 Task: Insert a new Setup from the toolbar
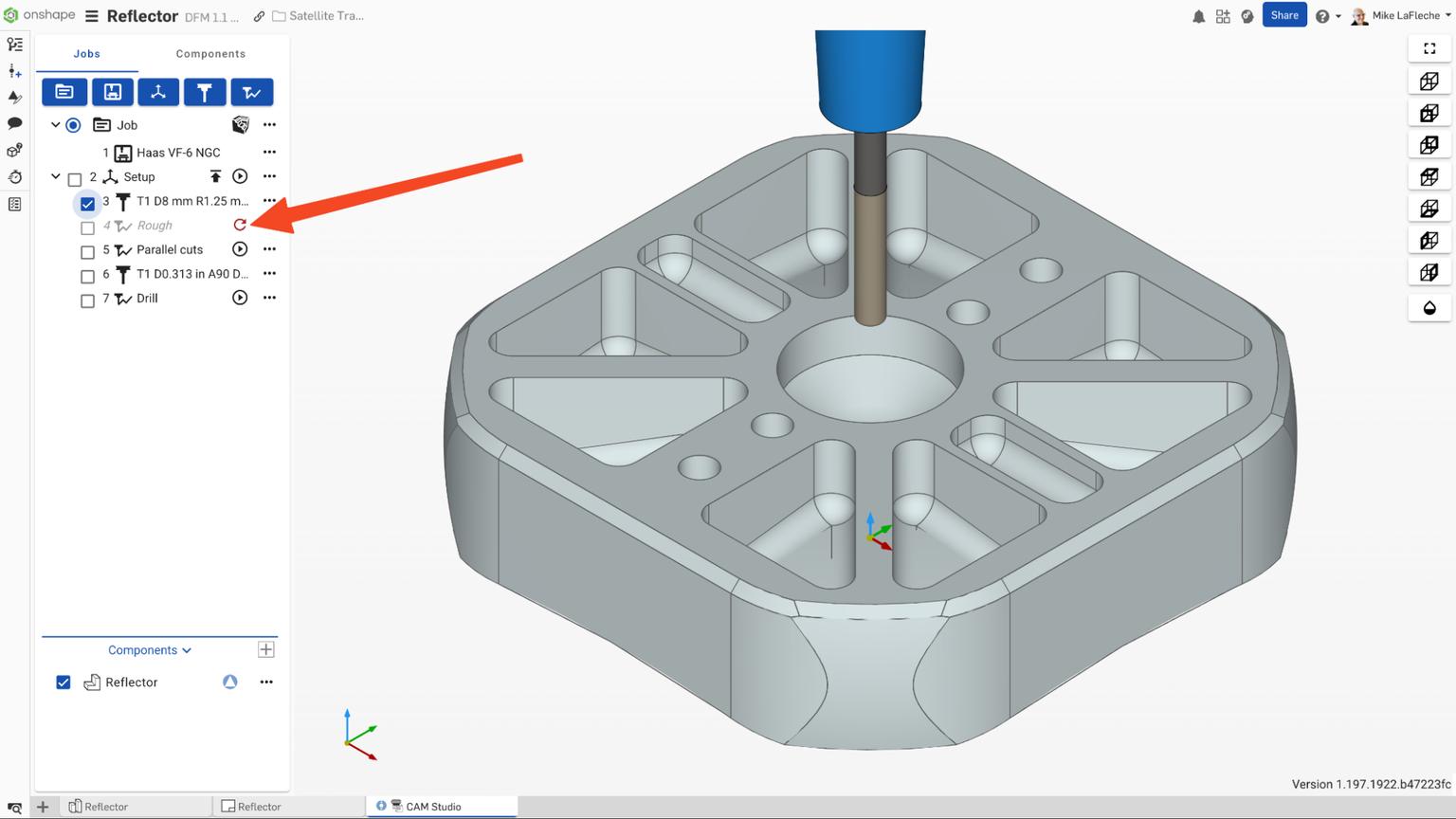click(x=158, y=92)
